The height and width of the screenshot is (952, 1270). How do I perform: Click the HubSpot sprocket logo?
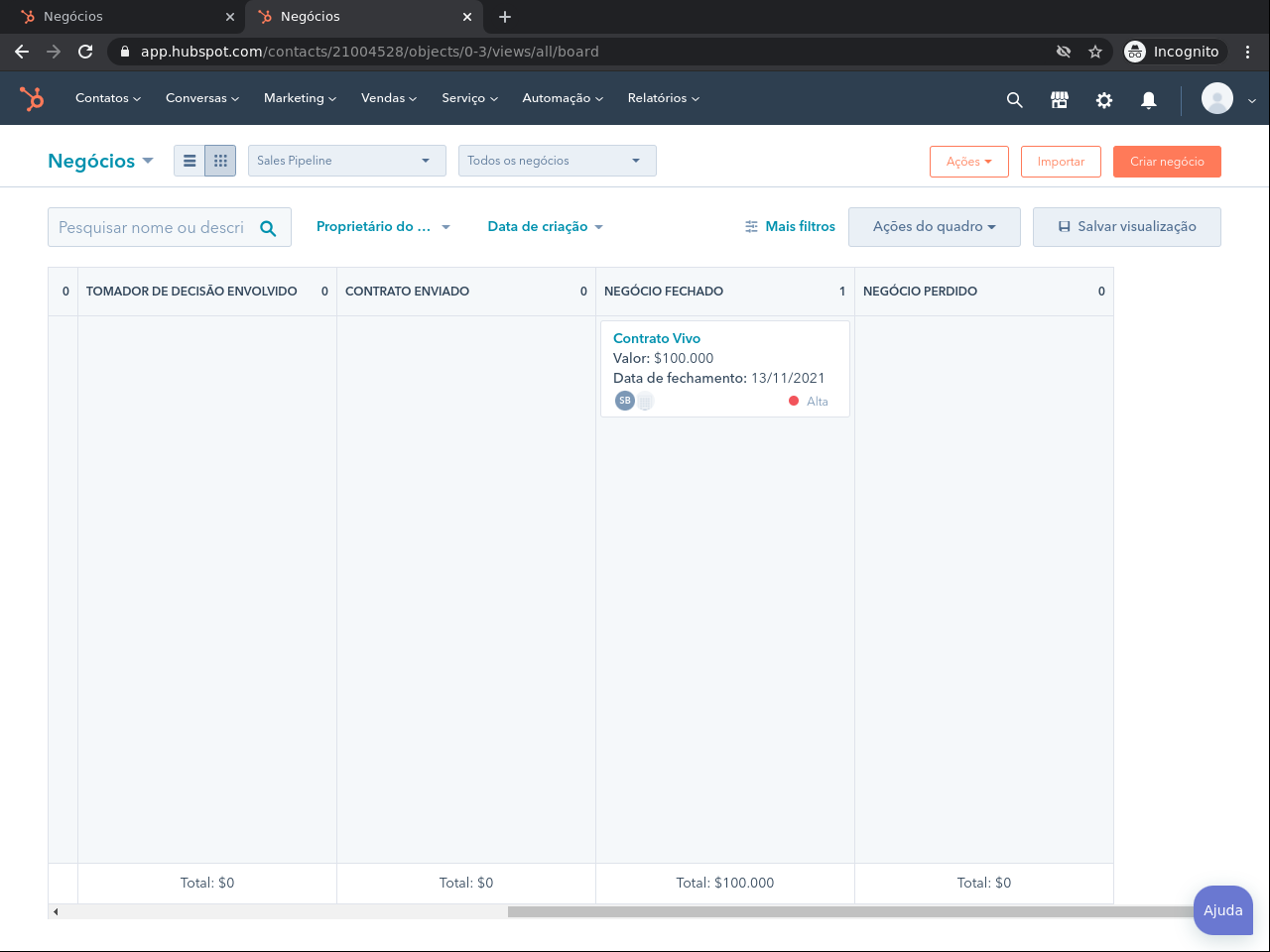coord(32,98)
